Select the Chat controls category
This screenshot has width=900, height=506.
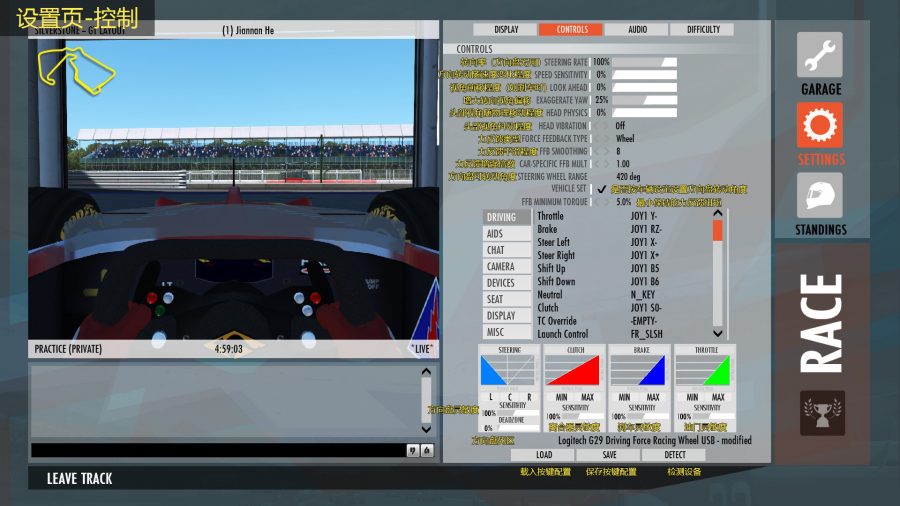point(507,250)
